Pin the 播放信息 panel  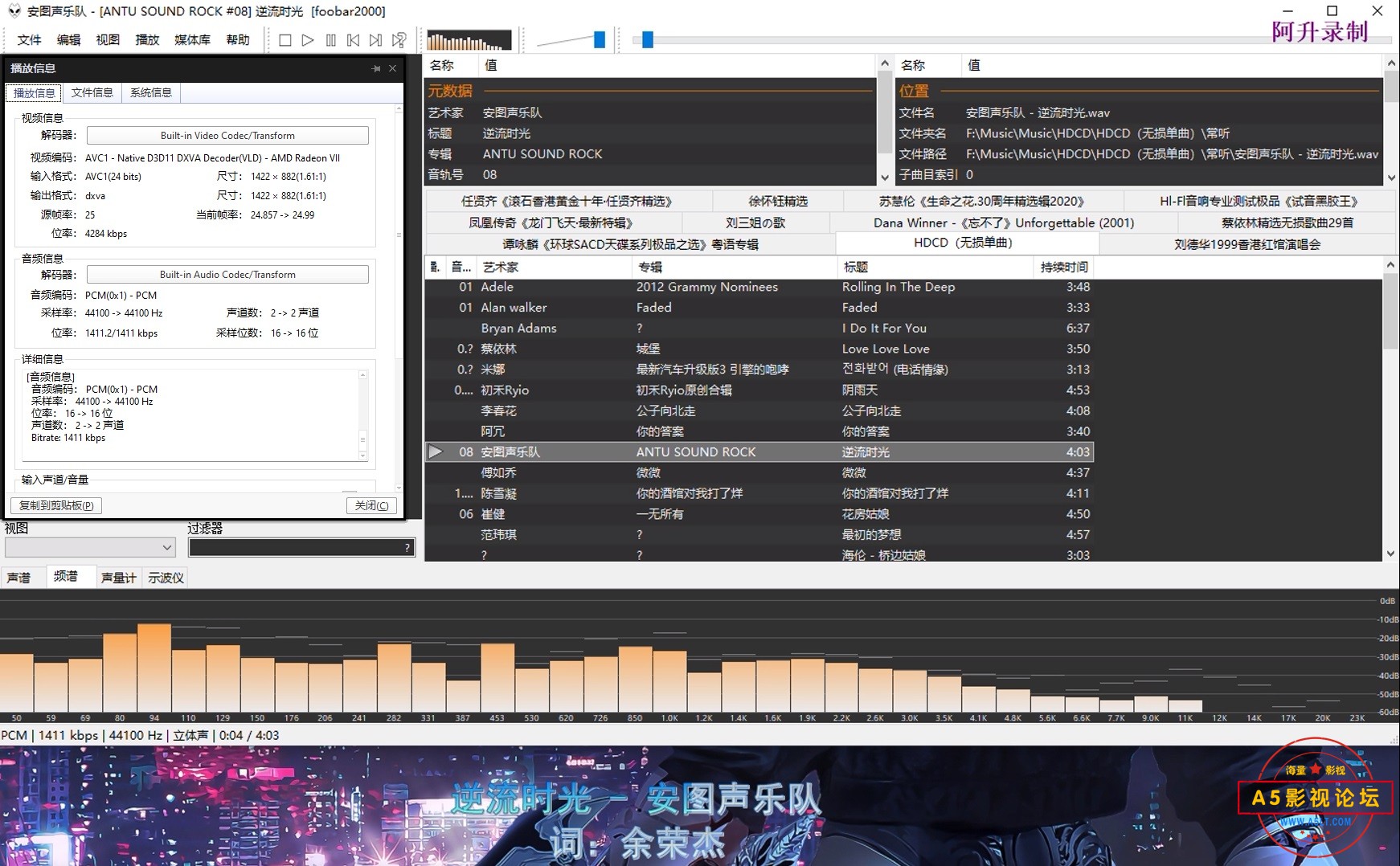[376, 69]
